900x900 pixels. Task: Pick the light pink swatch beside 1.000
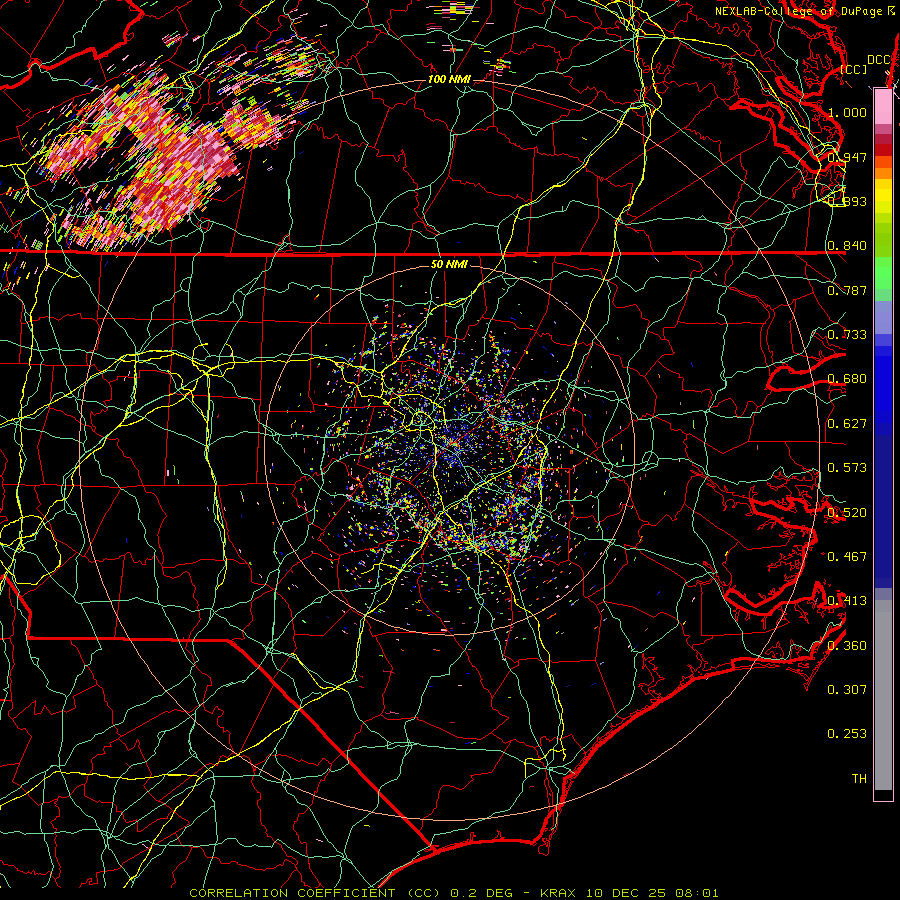click(x=883, y=108)
